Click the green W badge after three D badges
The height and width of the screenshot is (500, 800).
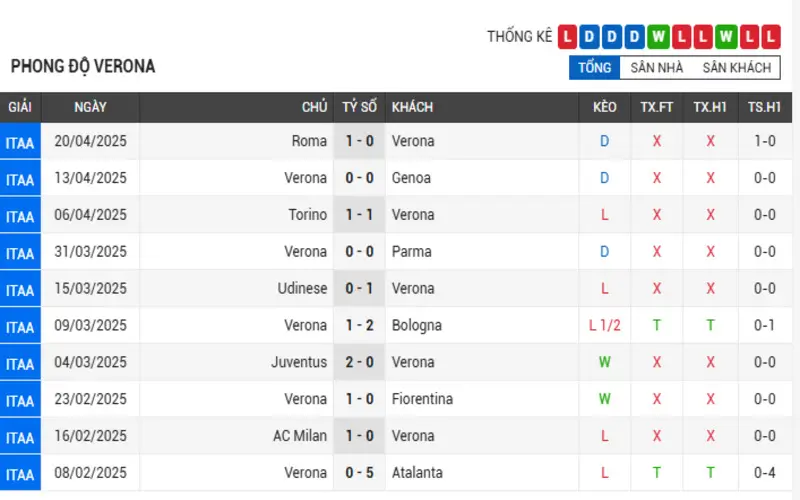click(658, 37)
